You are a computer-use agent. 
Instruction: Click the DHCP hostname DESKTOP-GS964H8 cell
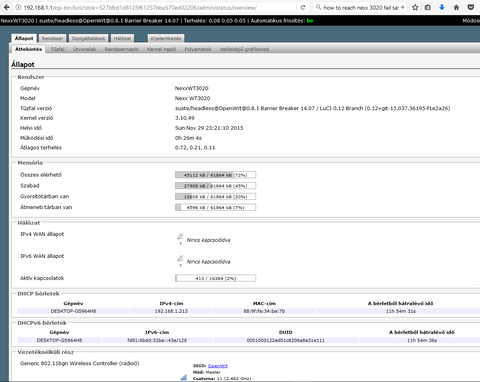[73, 311]
